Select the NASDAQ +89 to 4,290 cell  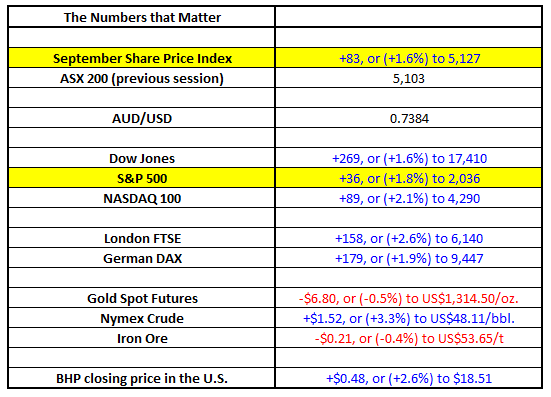click(409, 198)
